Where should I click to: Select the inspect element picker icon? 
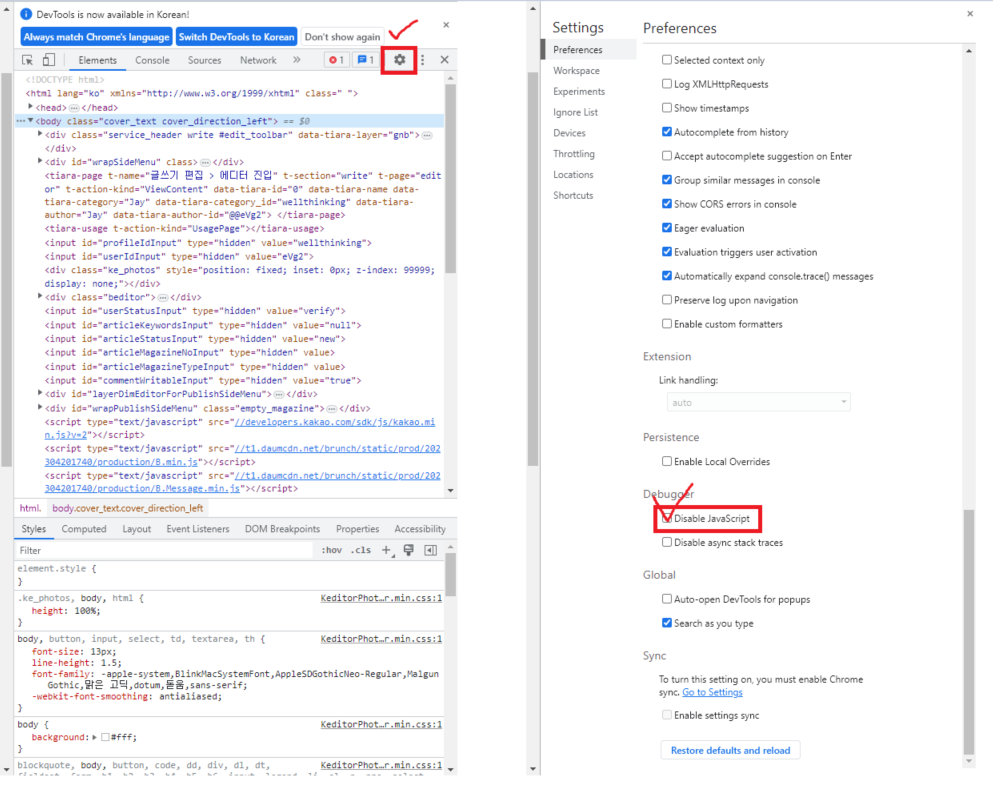pyautogui.click(x=27, y=60)
